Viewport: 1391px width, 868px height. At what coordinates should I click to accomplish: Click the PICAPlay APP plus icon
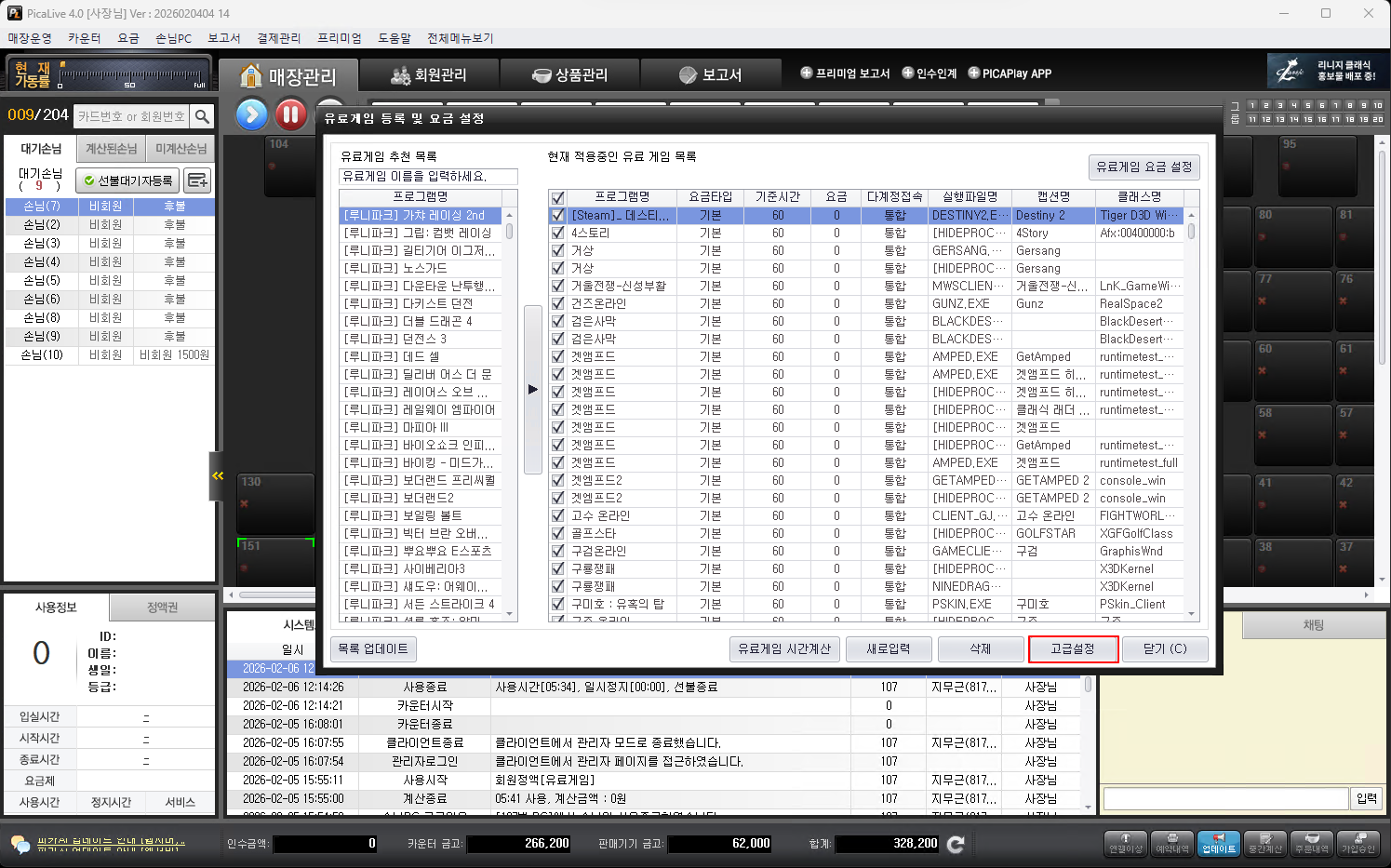point(974,73)
